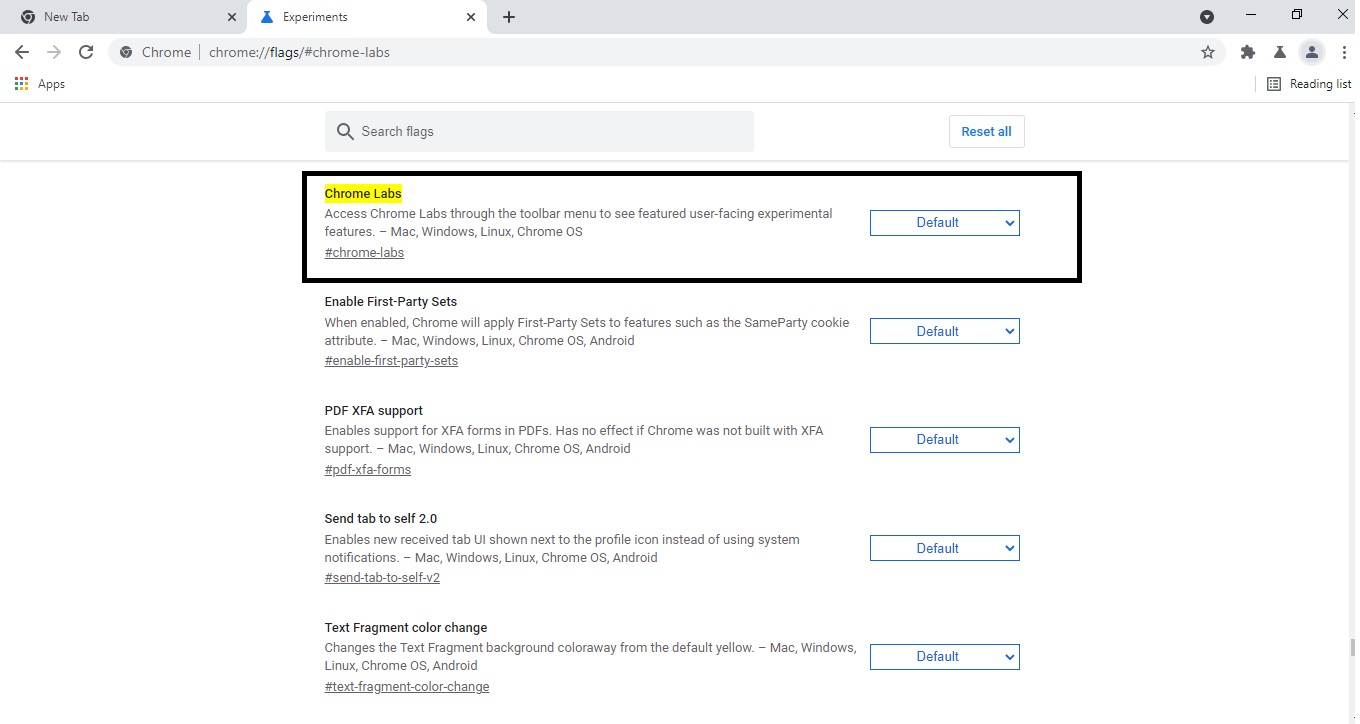The height and width of the screenshot is (724, 1360).
Task: Click the #send-tab-to-self-v2 link
Action: click(382, 577)
